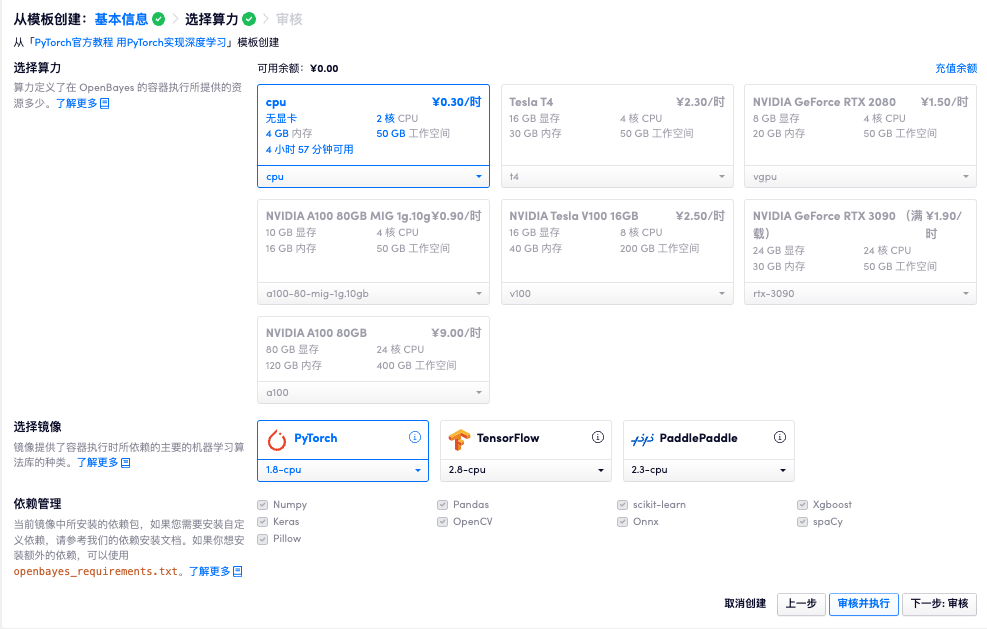Go back to the 基本信息 step

(122, 19)
